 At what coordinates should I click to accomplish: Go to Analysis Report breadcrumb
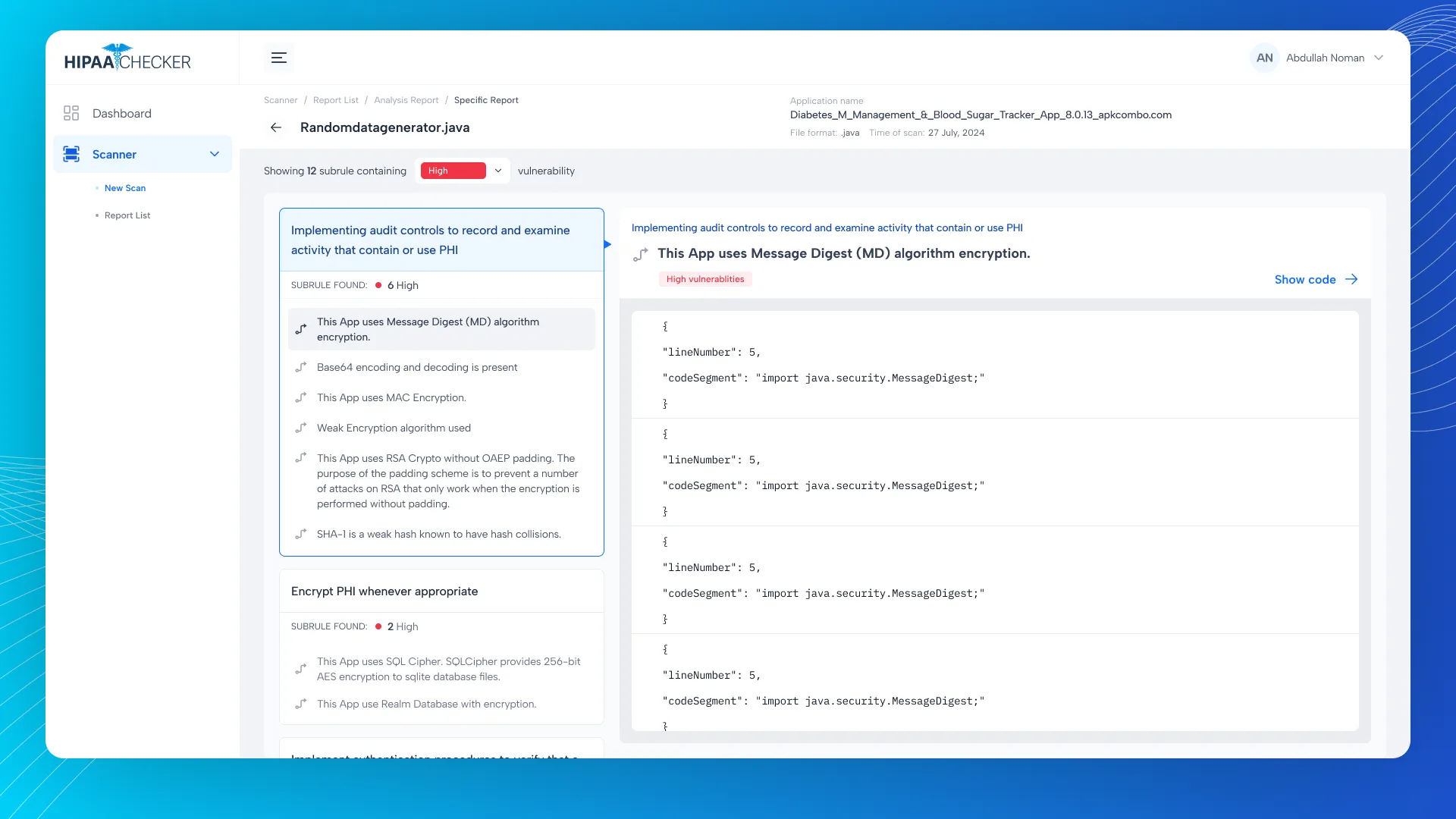tap(406, 100)
